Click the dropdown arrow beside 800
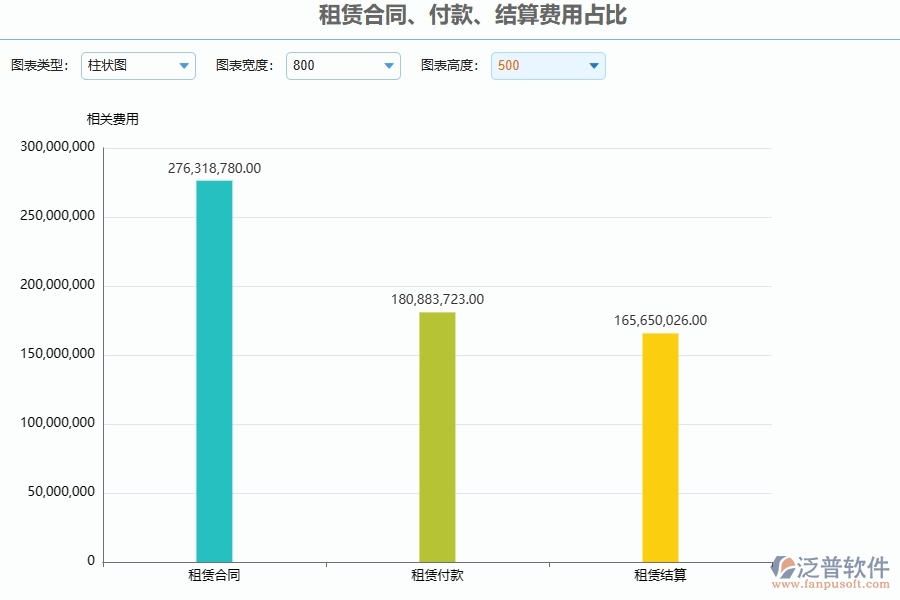The height and width of the screenshot is (600, 900). coord(389,66)
